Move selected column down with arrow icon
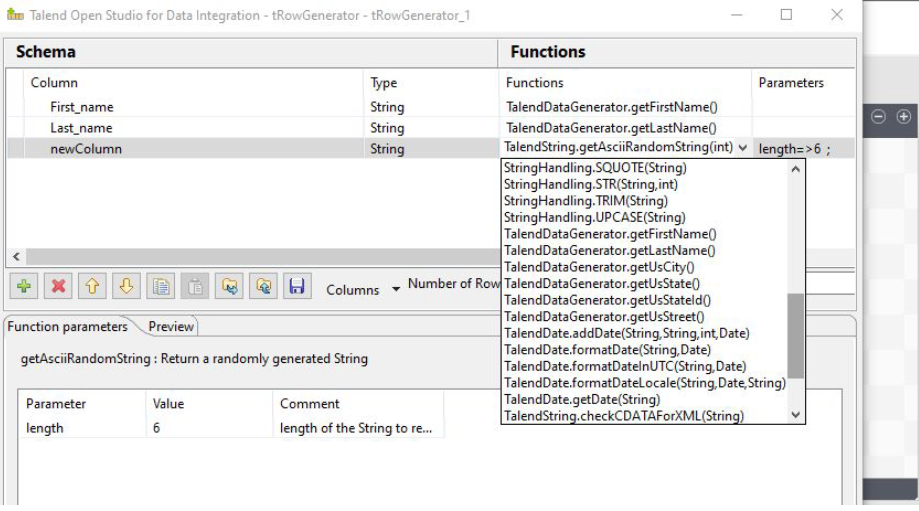Screen dimensions: 919x511 (126, 287)
